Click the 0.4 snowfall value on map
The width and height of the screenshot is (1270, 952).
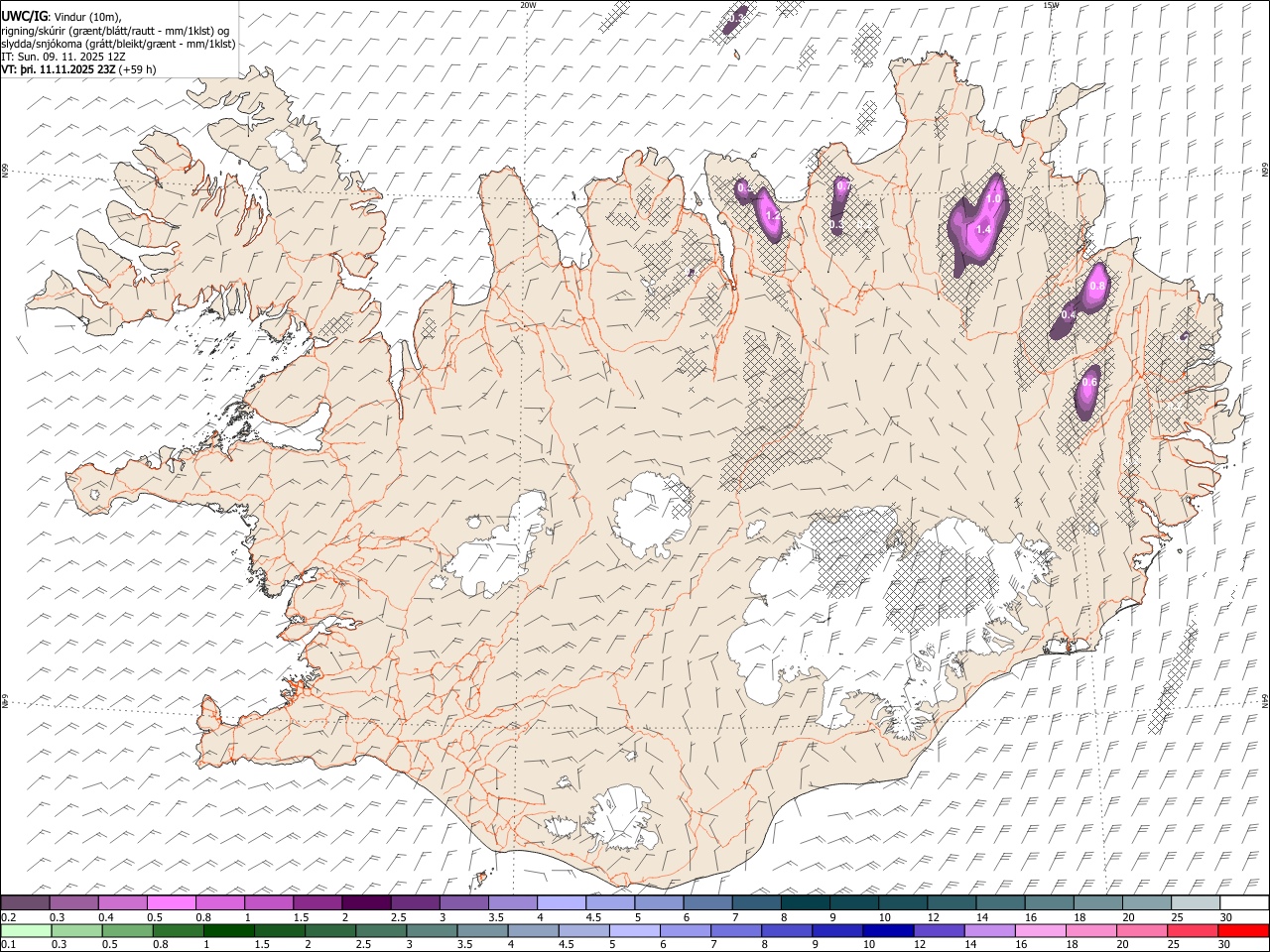[x=1069, y=314]
